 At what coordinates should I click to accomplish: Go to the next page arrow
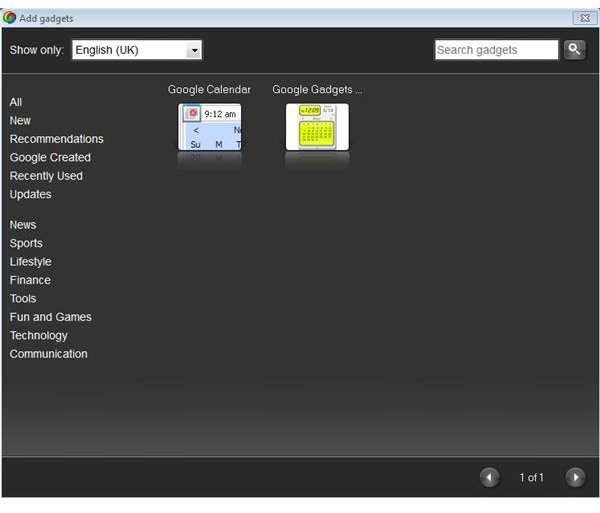[575, 477]
